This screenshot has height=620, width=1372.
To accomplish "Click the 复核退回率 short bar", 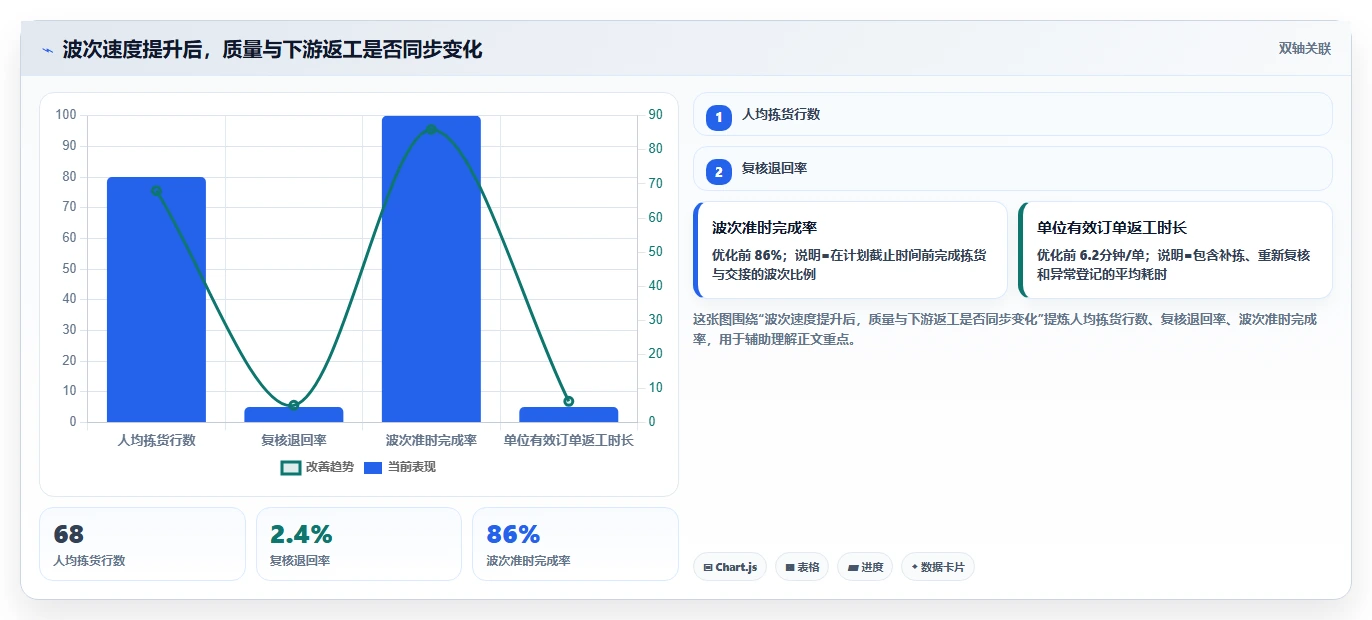I will coord(294,414).
